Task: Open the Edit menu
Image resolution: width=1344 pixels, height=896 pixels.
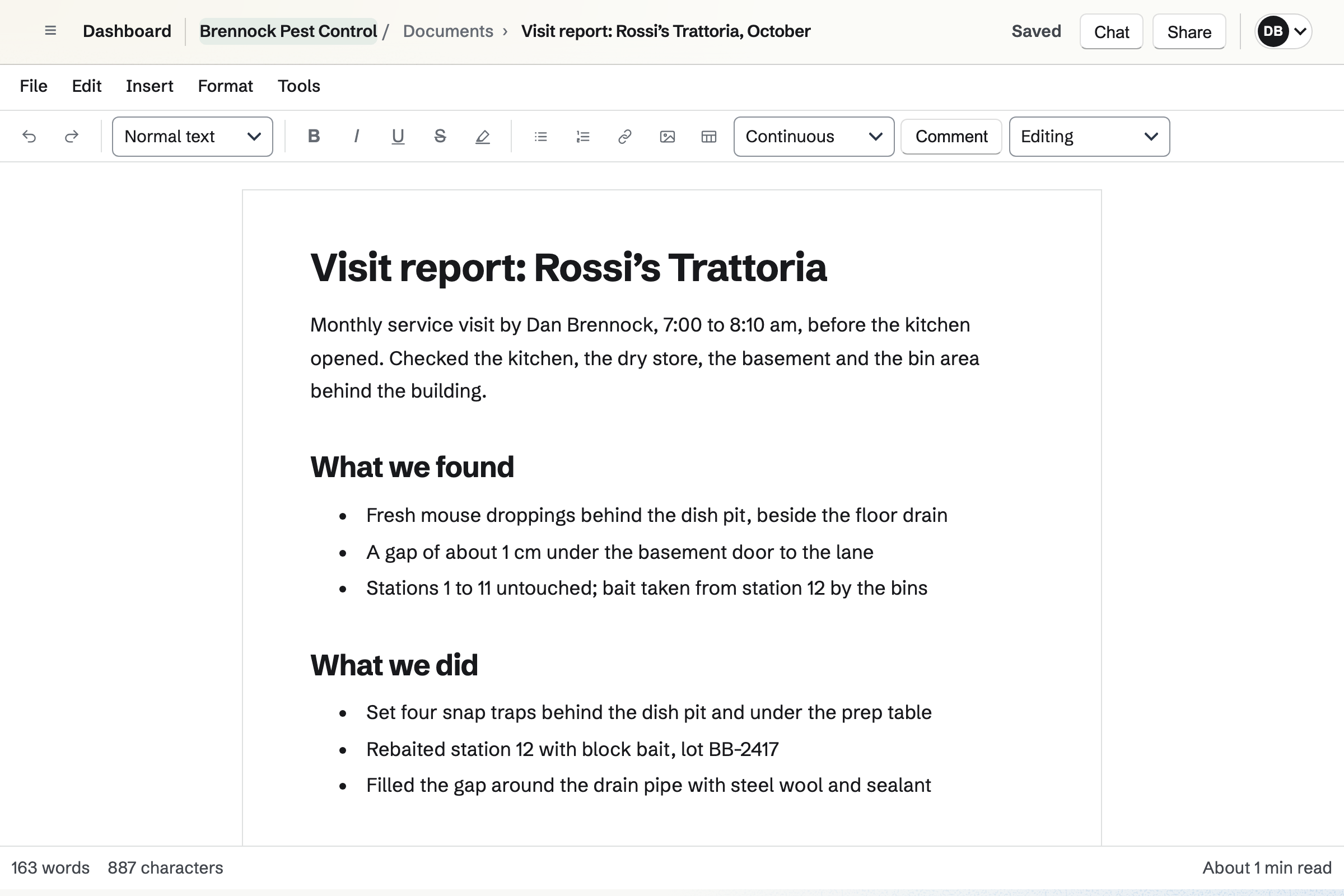Action: click(87, 86)
